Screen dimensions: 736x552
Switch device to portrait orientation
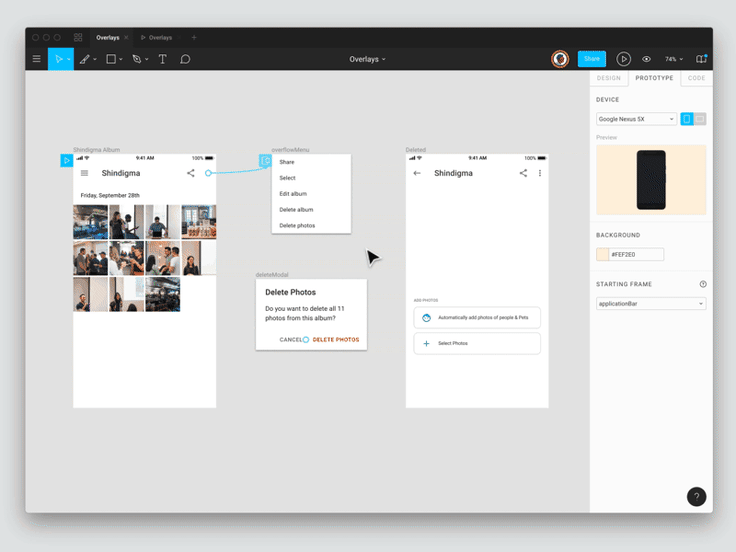[687, 119]
